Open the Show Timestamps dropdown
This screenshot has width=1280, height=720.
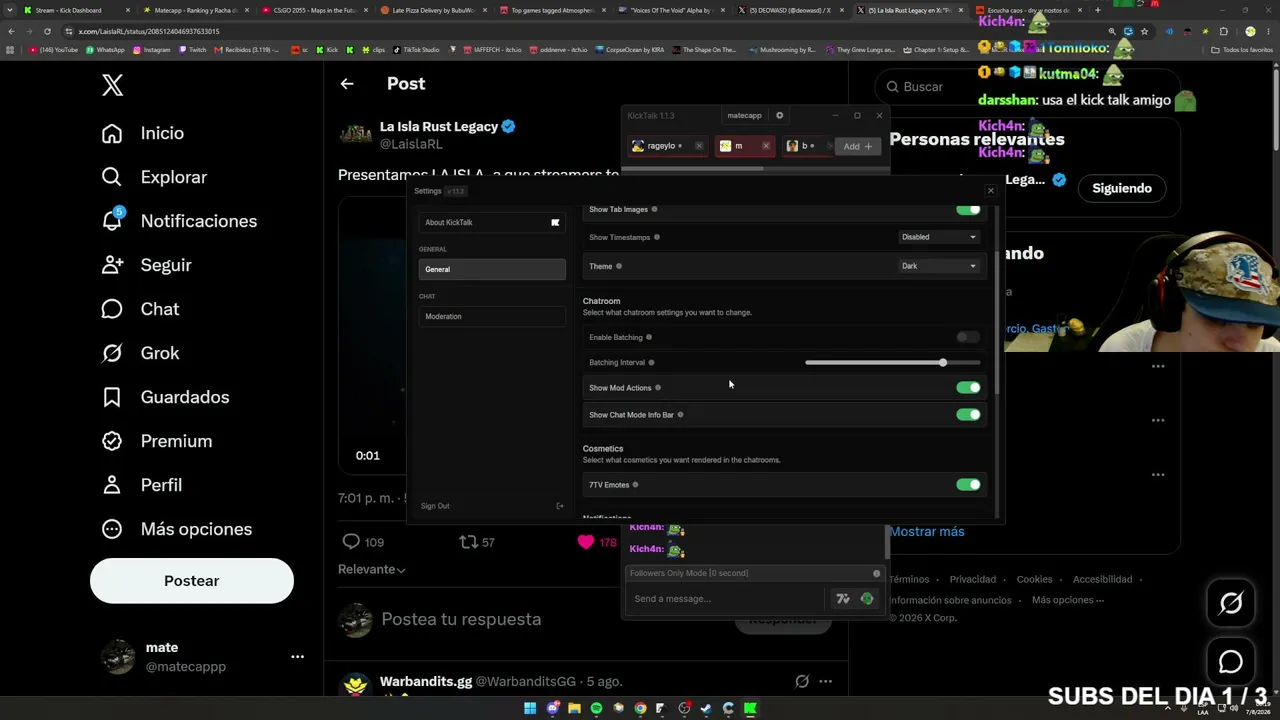[x=938, y=237]
